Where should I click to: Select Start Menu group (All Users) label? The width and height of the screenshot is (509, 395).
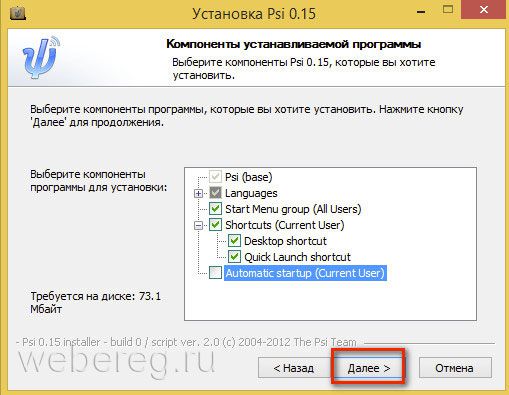pyautogui.click(x=293, y=209)
